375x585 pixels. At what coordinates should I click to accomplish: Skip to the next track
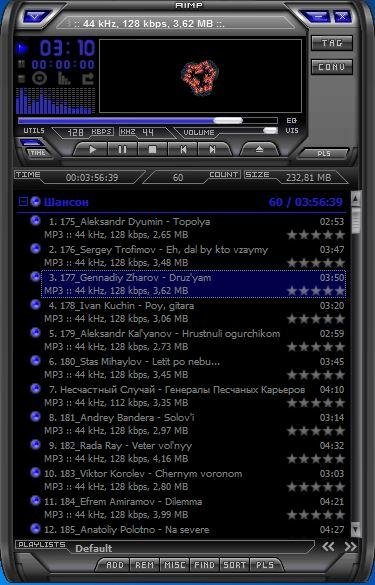click(x=213, y=149)
